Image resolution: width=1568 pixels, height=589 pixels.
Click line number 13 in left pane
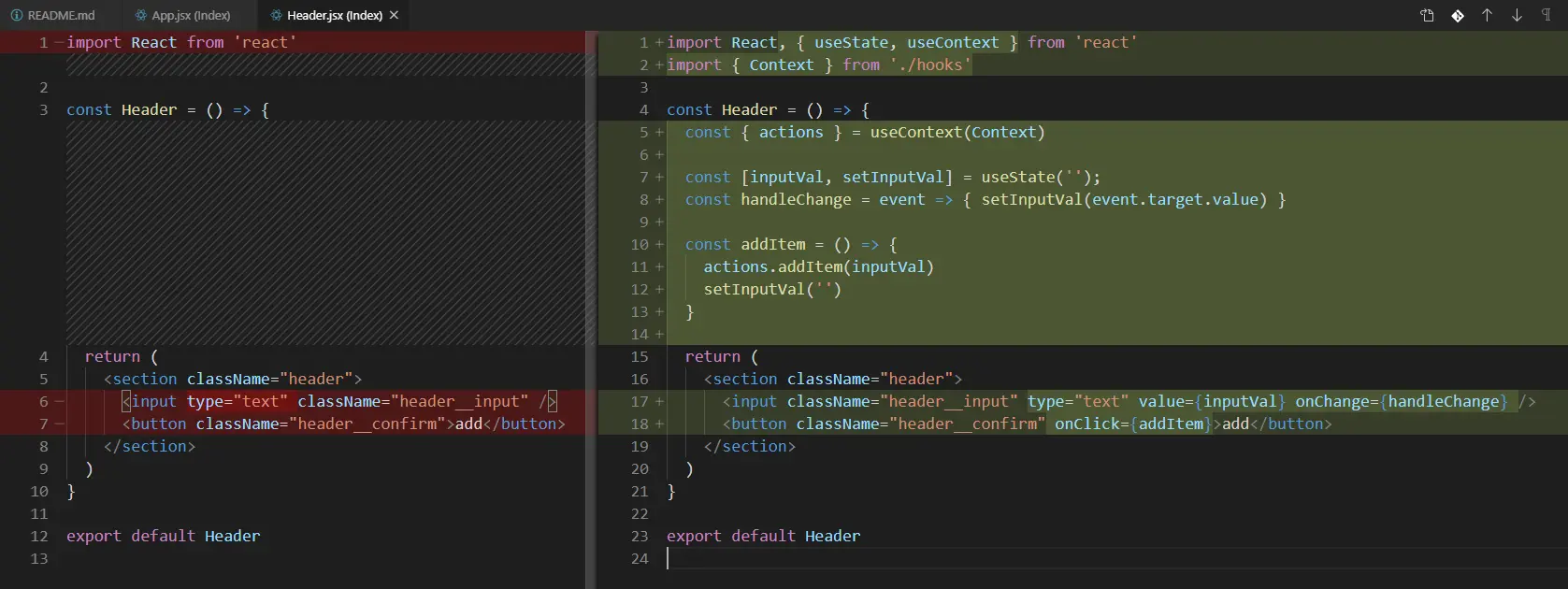(39, 558)
